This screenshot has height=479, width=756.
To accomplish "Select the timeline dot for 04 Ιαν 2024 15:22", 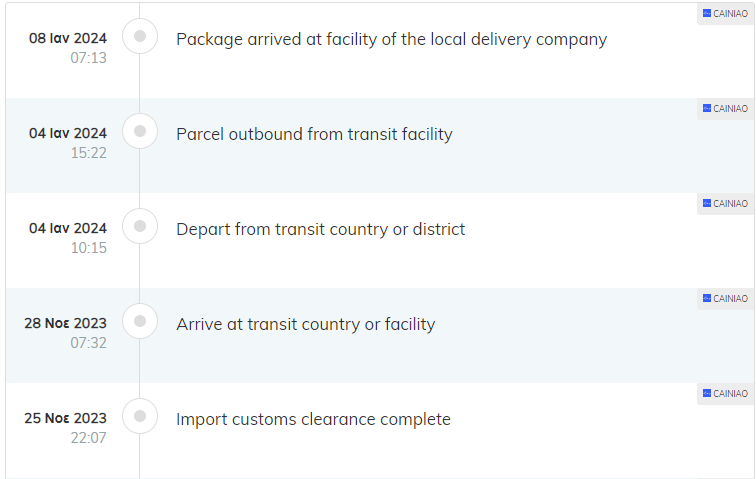I will (140, 131).
